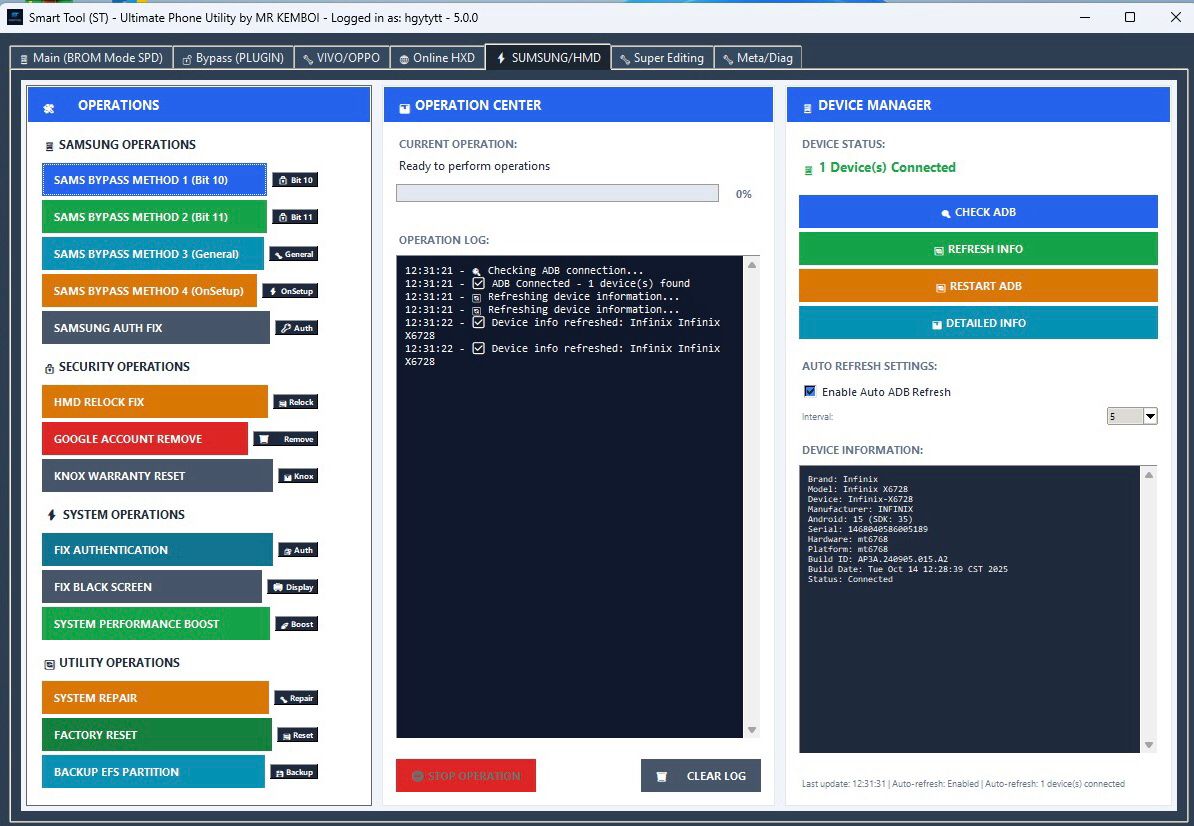This screenshot has height=826, width=1194.
Task: Open the Main (BROM Mode SPD) tab
Action: (x=92, y=57)
